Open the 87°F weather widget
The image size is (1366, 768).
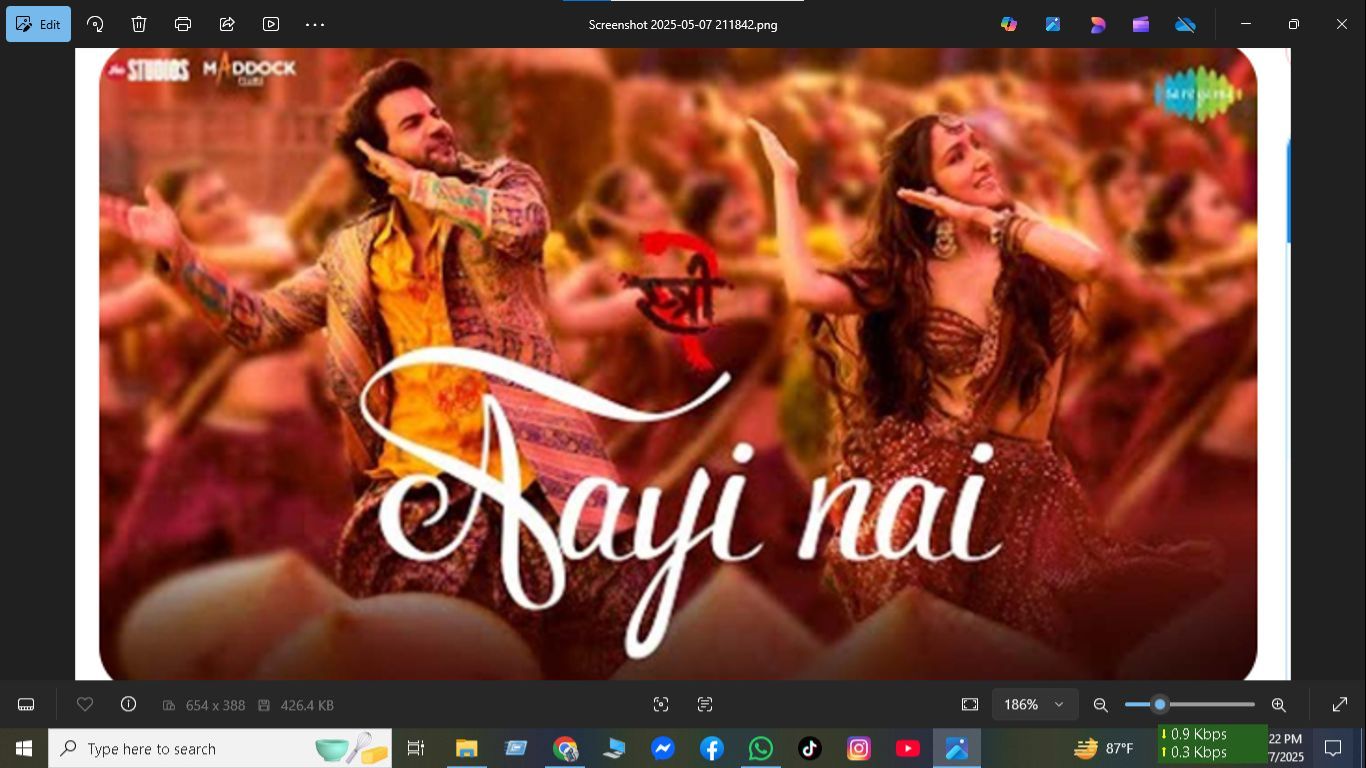pos(1103,748)
